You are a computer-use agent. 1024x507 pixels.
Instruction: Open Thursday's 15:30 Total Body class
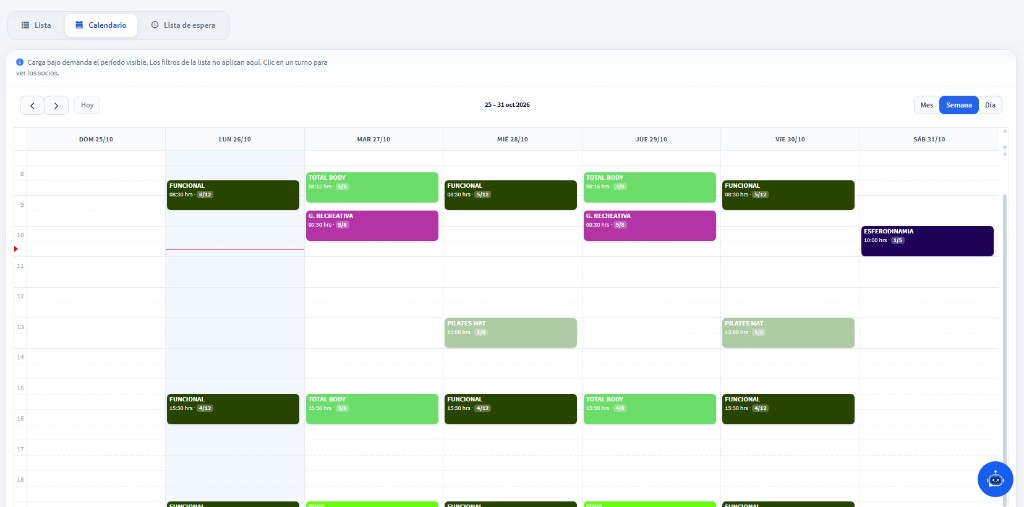tap(650, 409)
